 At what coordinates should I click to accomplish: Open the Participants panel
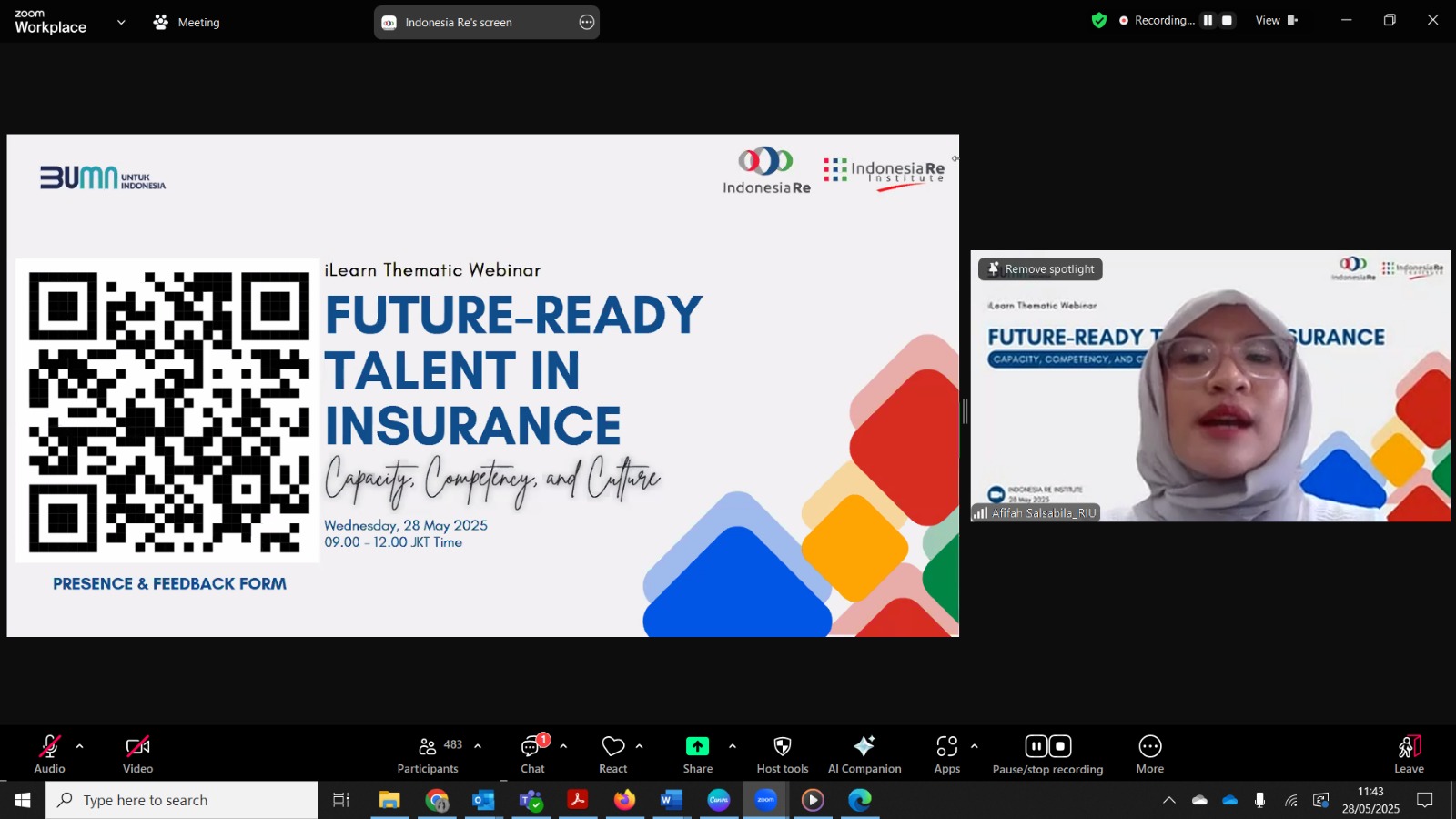pos(428,754)
